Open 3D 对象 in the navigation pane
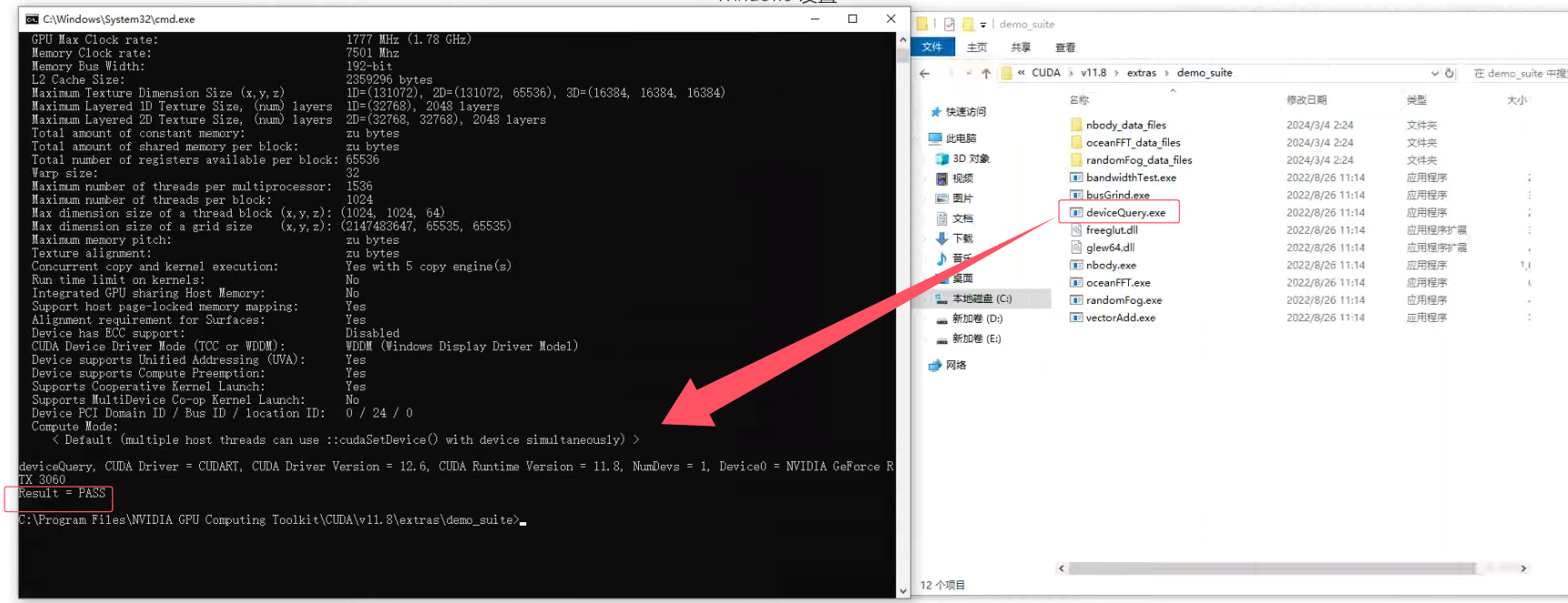This screenshot has width=1568, height=603. (x=971, y=158)
